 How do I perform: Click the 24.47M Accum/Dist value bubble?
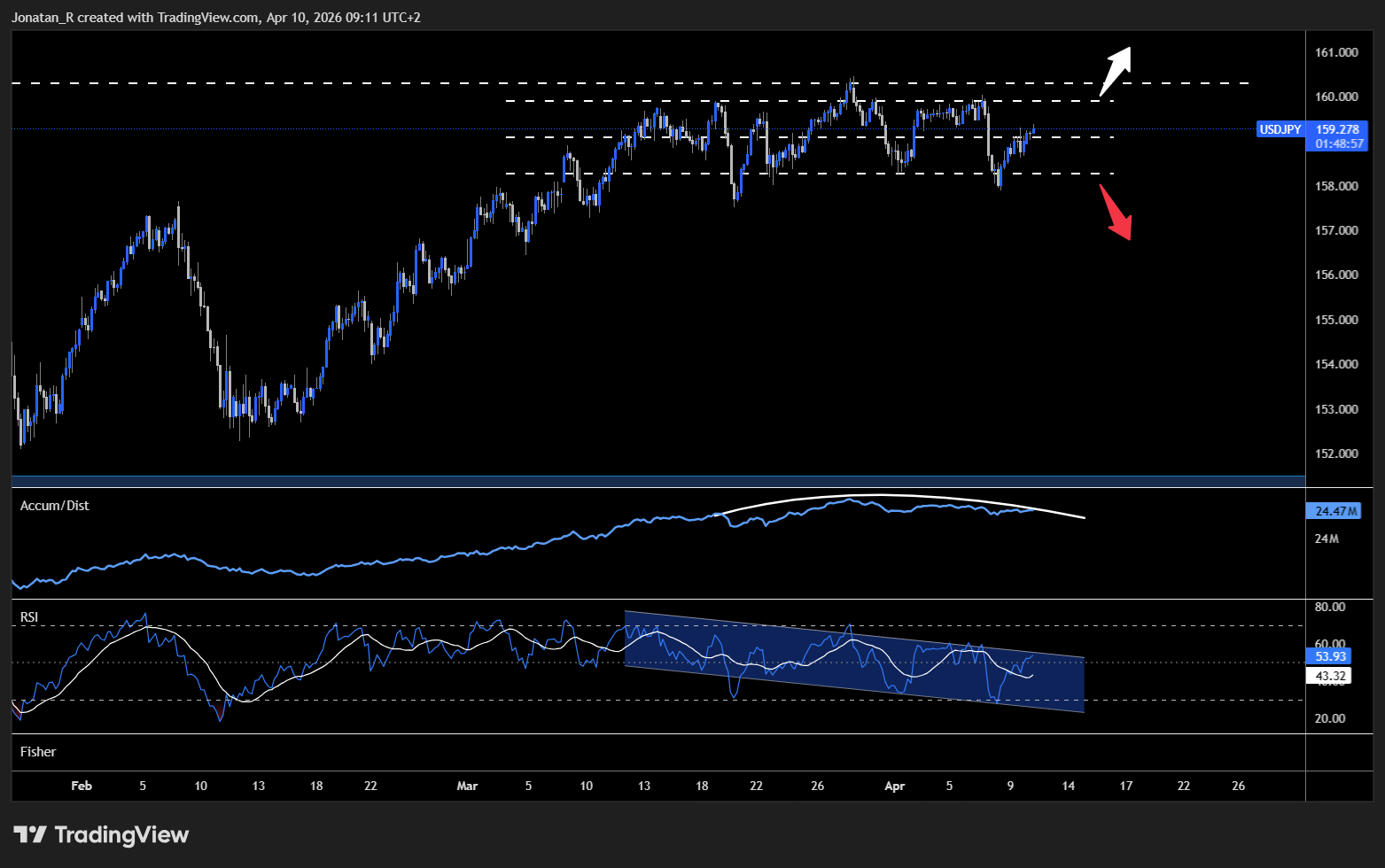click(x=1335, y=510)
